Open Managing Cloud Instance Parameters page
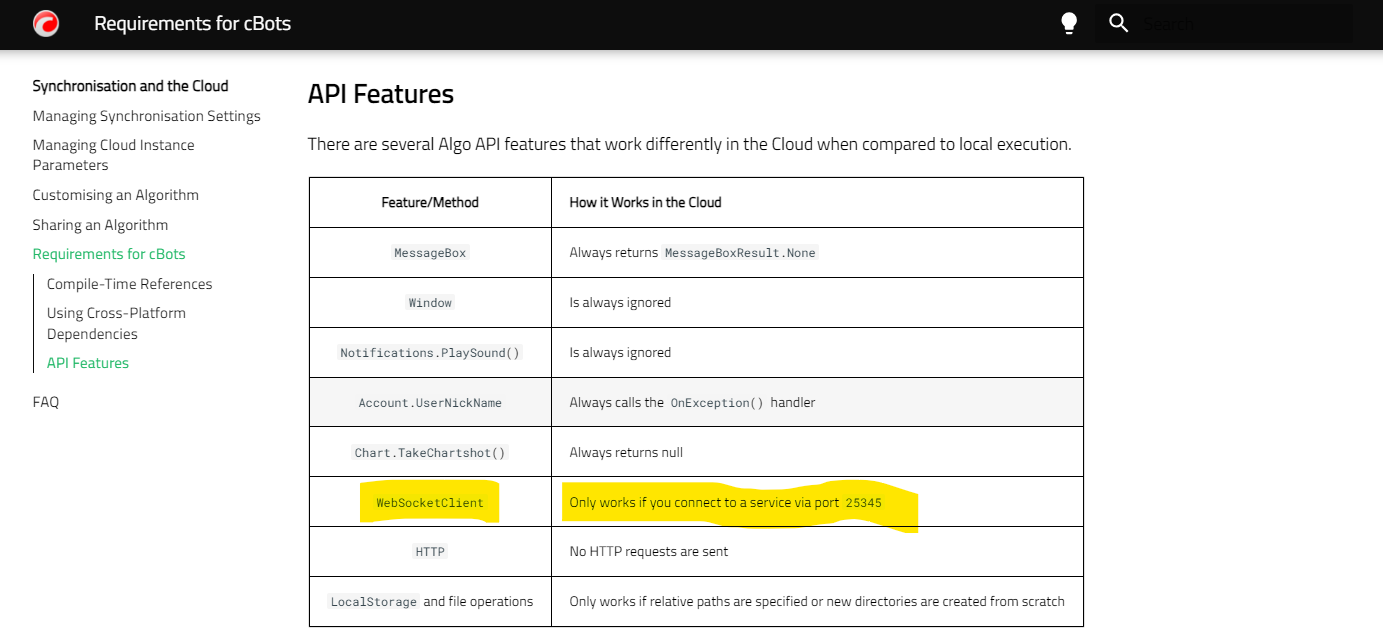 pos(113,155)
